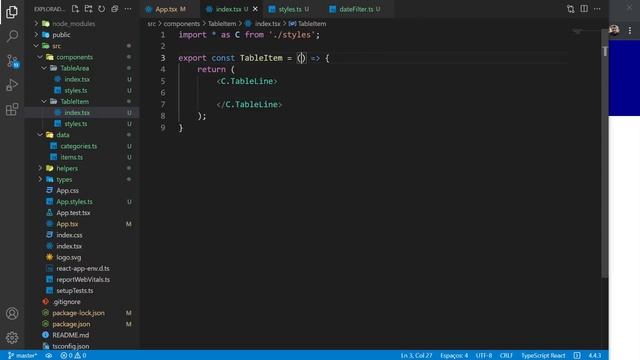This screenshot has height=360, width=640.
Task: Switch to the dateFilter.ts tab
Action: click(356, 9)
